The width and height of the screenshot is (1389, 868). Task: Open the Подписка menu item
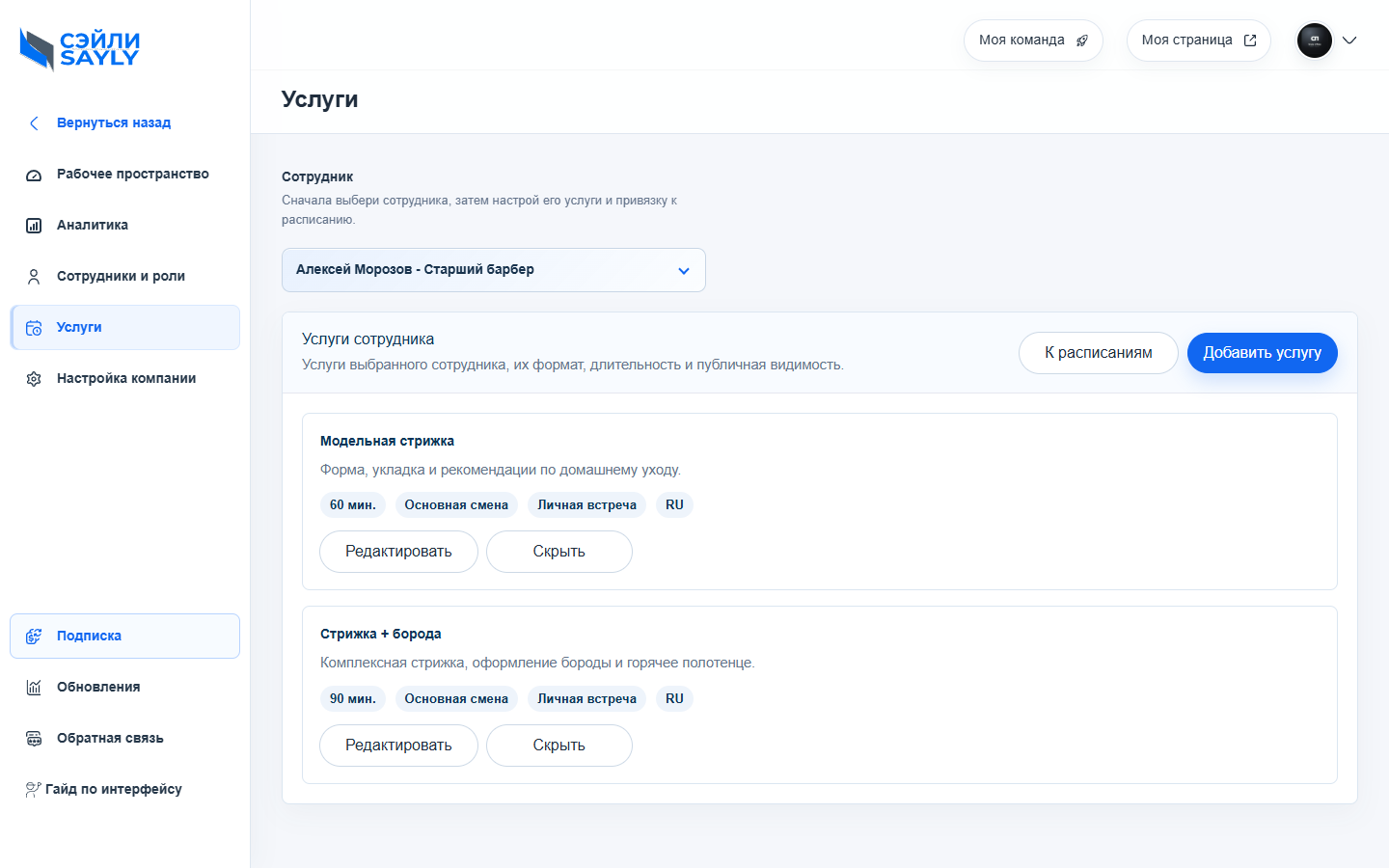125,637
